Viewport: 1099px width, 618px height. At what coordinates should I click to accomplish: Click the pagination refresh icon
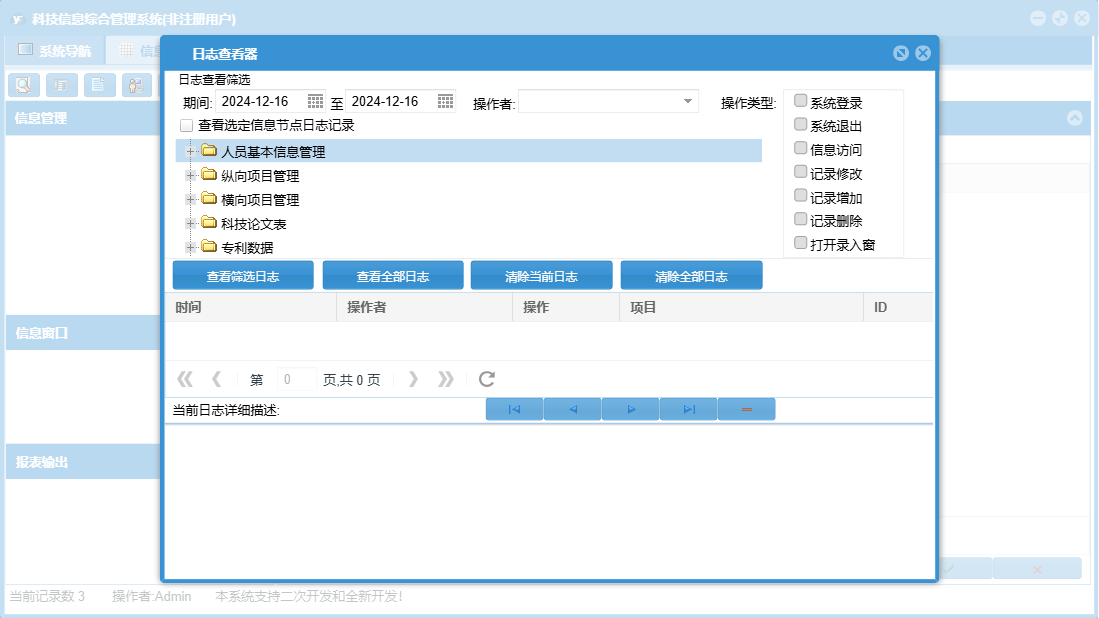pyautogui.click(x=487, y=379)
